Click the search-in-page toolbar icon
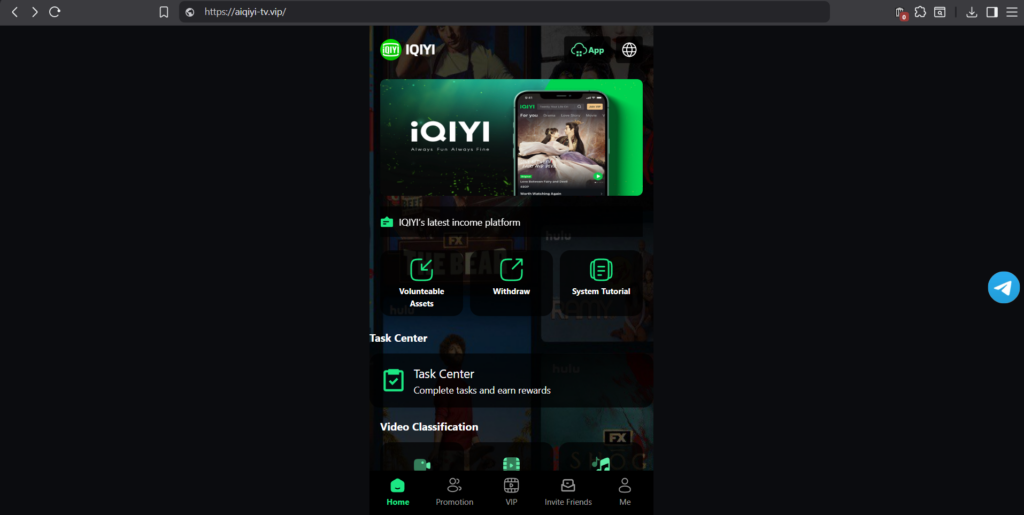This screenshot has width=1024, height=515. coord(940,12)
